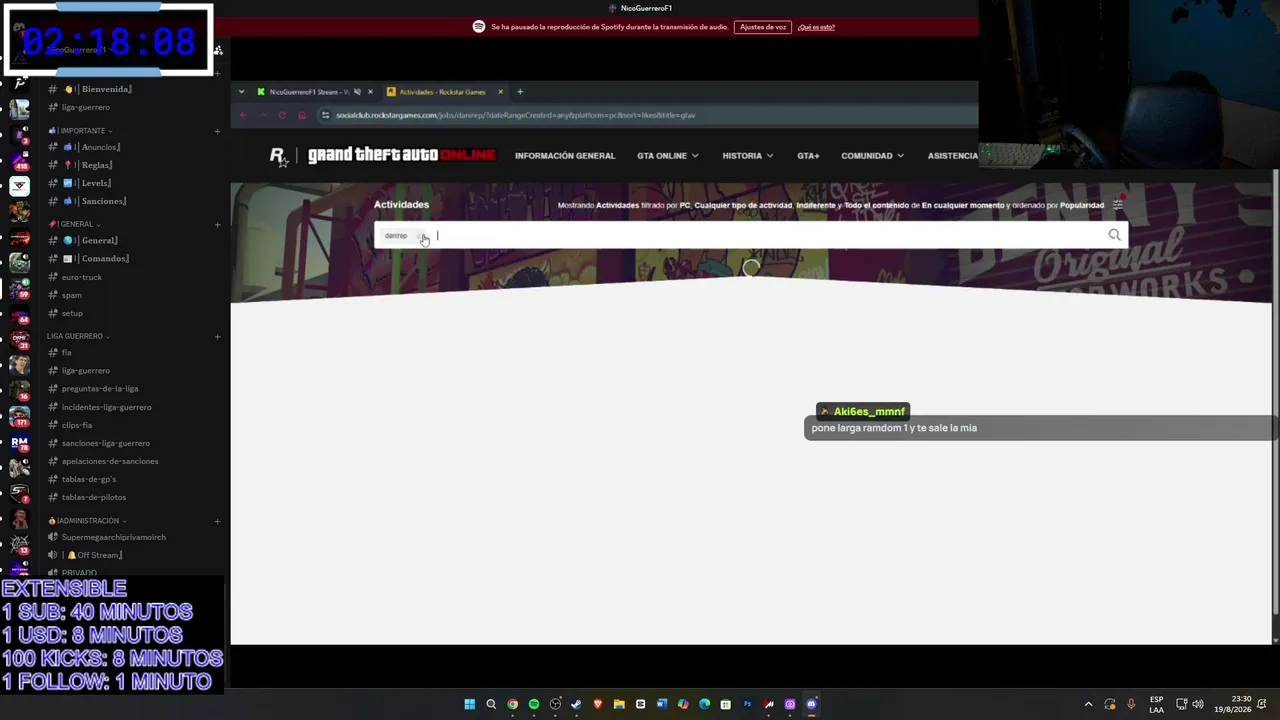Open the Asistencia menu item

tap(953, 156)
